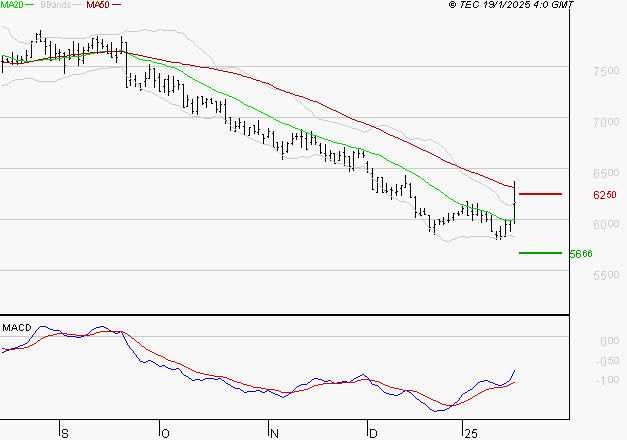Click the green support level line
Image resolution: width=627 pixels, height=440 pixels.
(x=540, y=253)
